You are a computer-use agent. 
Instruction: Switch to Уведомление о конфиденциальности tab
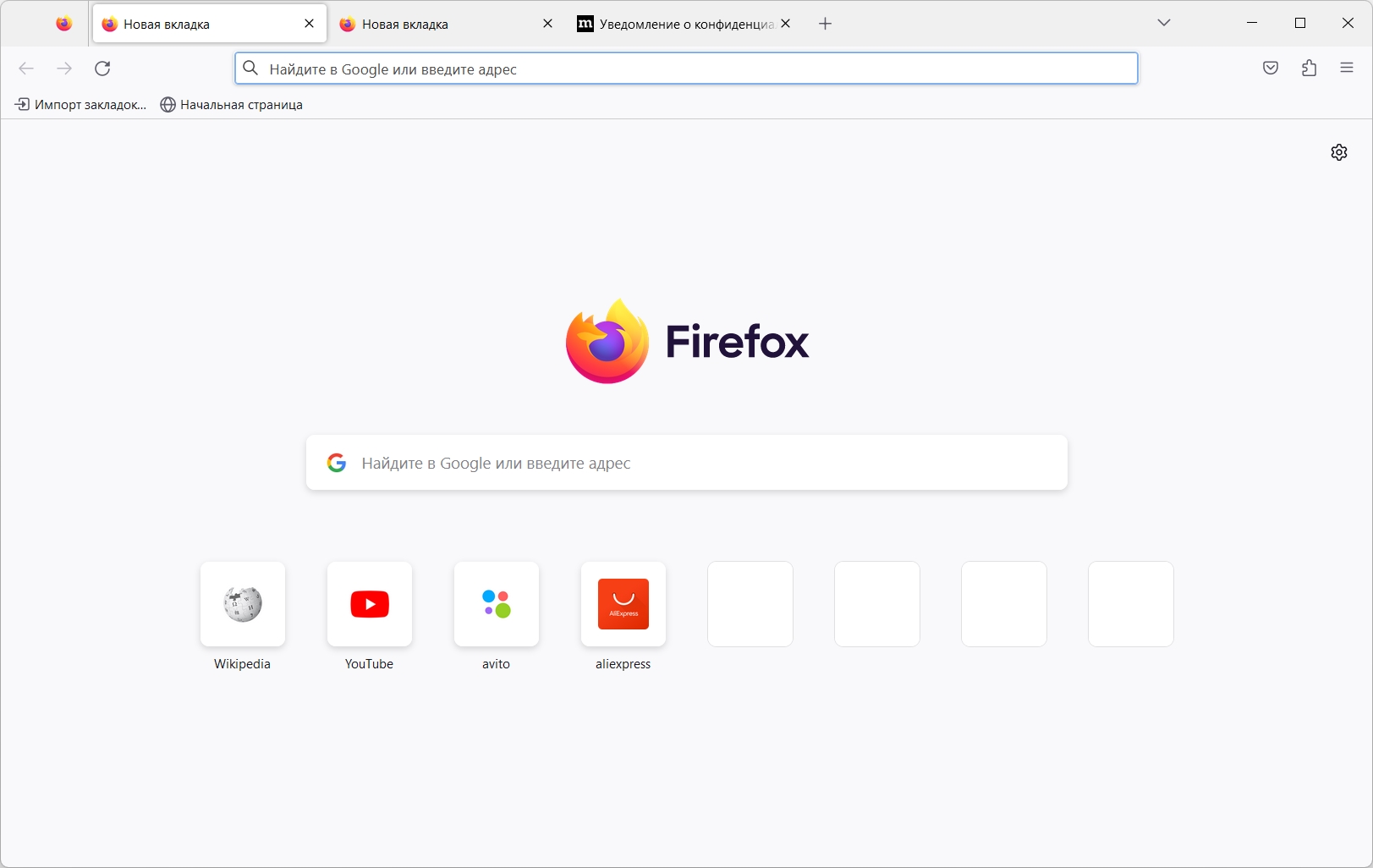click(x=686, y=24)
